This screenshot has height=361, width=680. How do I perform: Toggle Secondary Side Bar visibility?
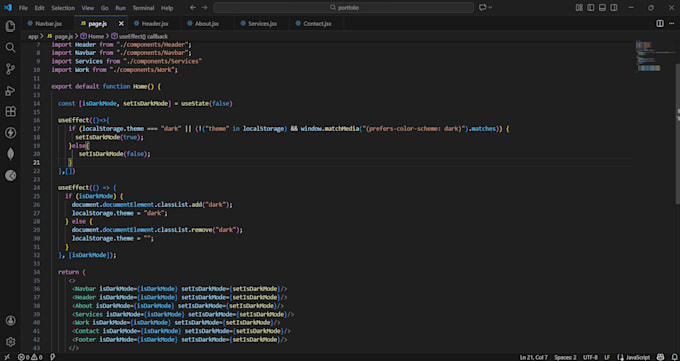[x=614, y=7]
